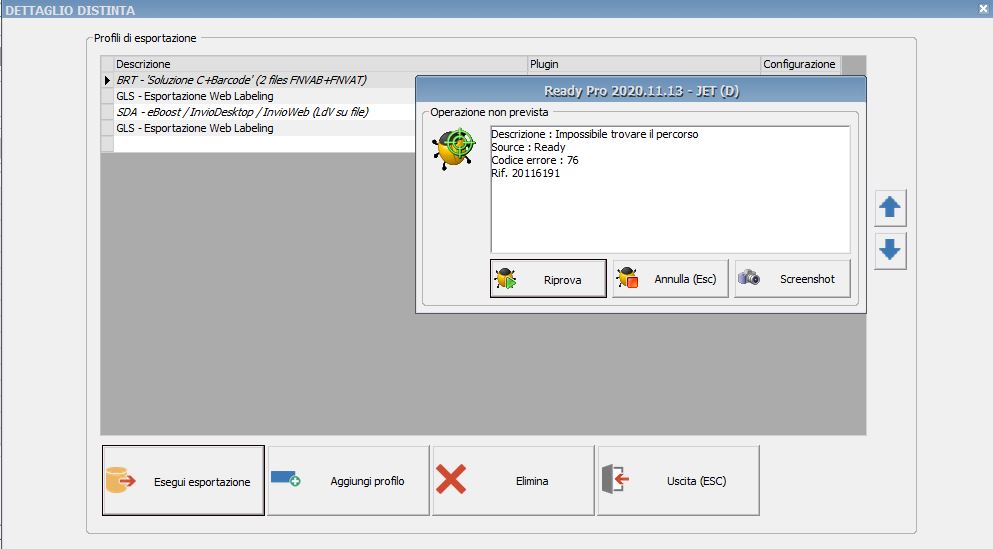This screenshot has width=993, height=549.
Task: Click the Descrizione column header
Action: 320,64
